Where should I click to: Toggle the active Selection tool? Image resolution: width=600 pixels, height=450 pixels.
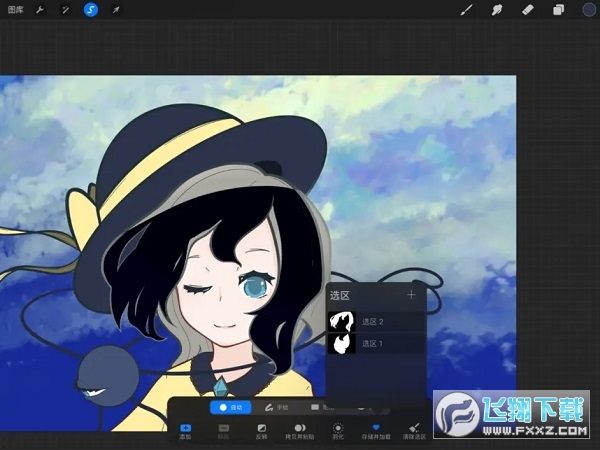coord(91,10)
